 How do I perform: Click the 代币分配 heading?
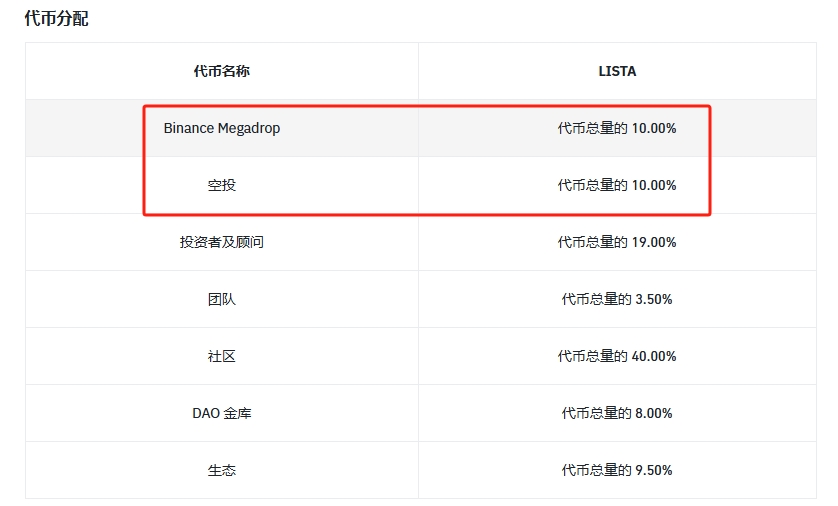click(56, 18)
